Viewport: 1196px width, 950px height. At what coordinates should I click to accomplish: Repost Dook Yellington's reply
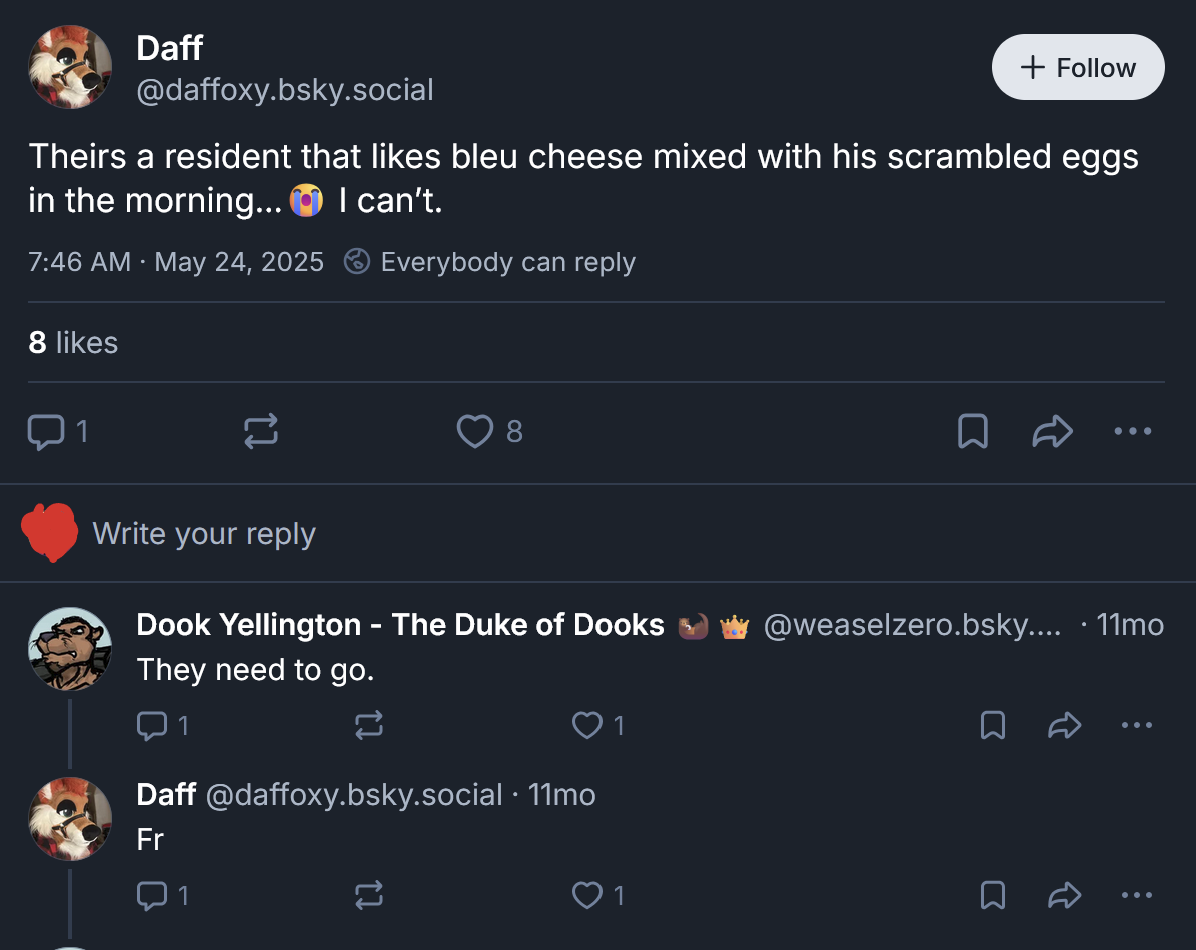369,725
